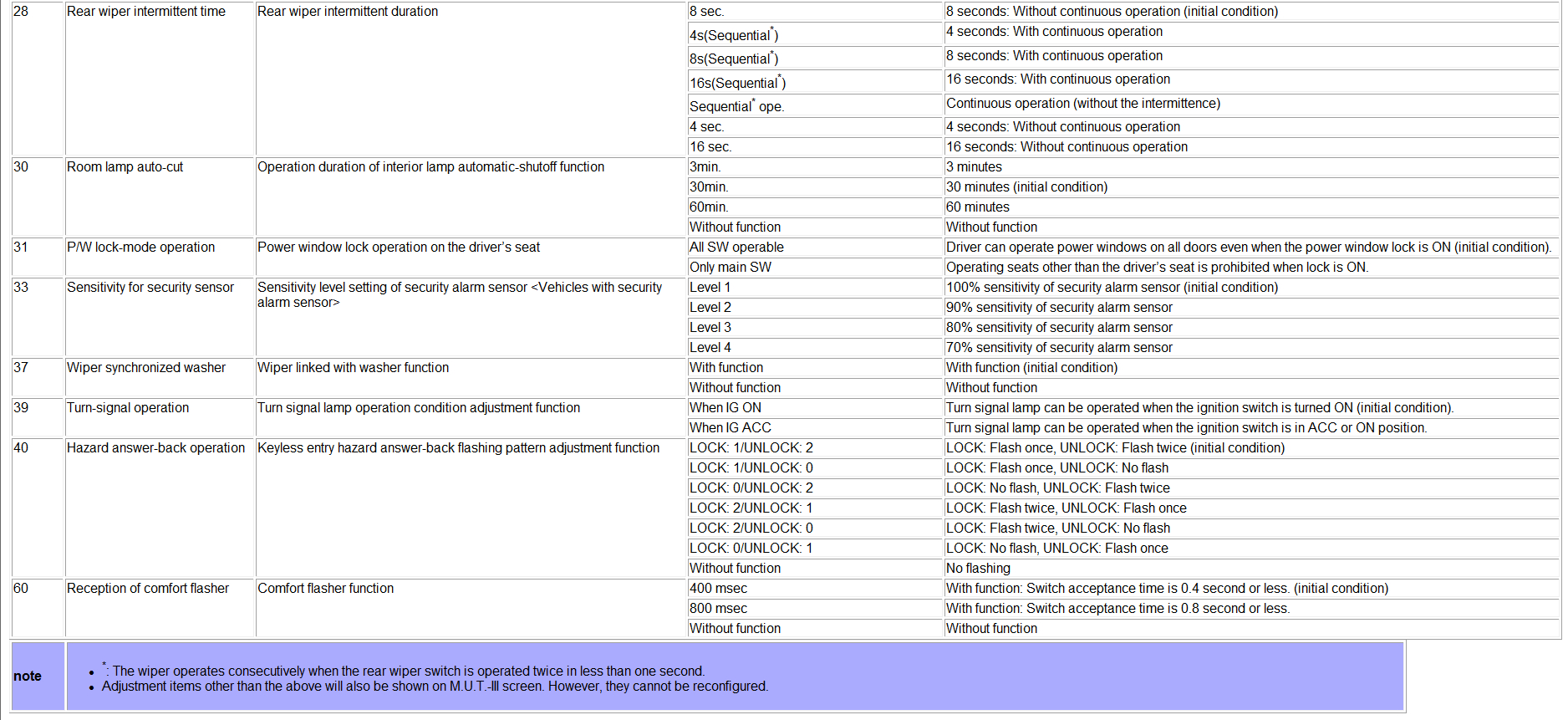This screenshot has width=1568, height=720.
Task: Click the '16s(Sequential*)' option cell
Action: 815,82
